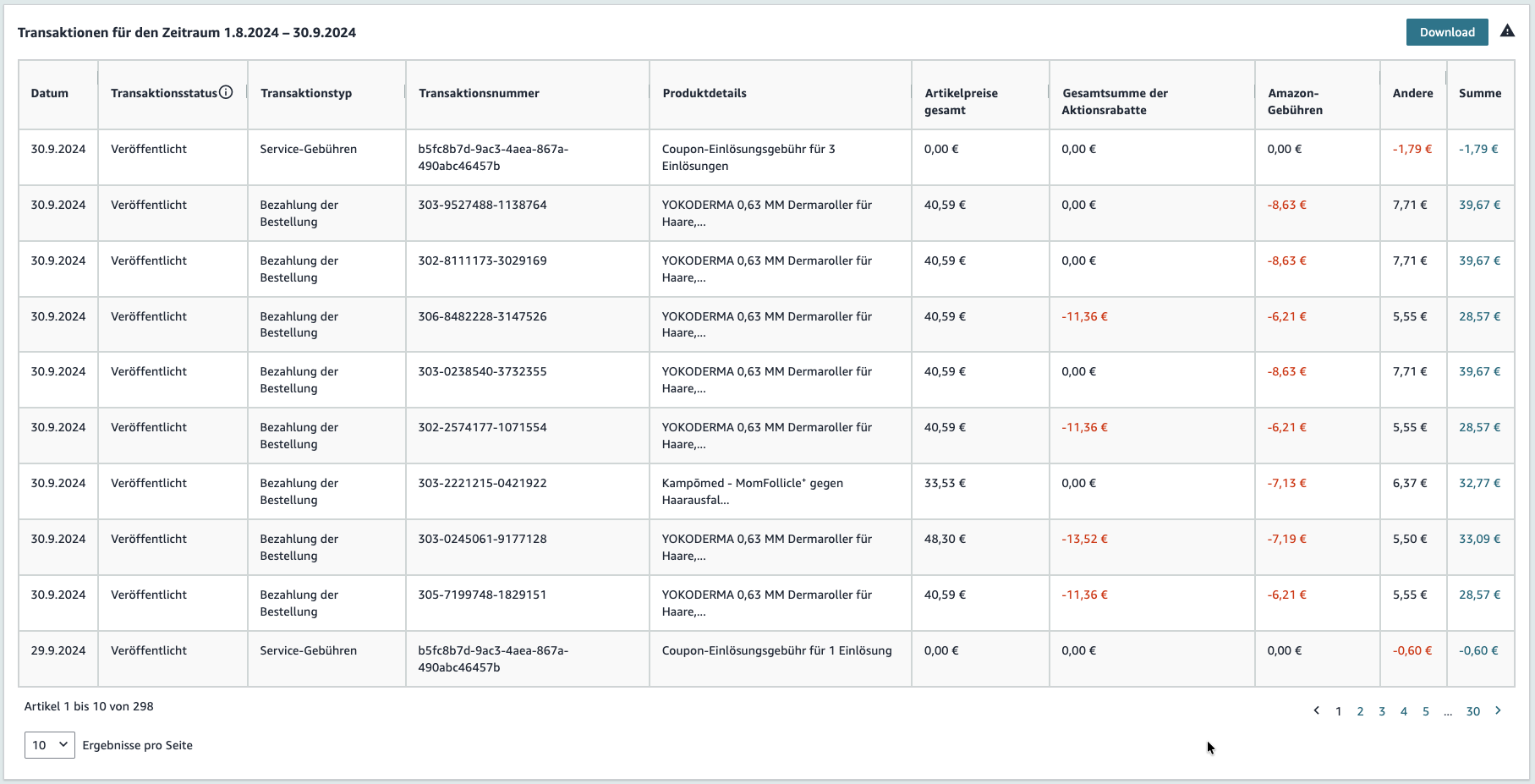The width and height of the screenshot is (1535, 784).
Task: Open the results per page dropdown
Action: click(50, 745)
